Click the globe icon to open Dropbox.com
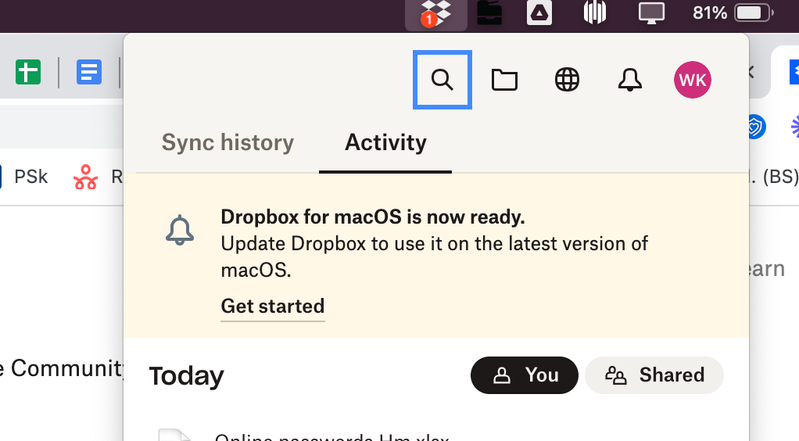 click(567, 80)
